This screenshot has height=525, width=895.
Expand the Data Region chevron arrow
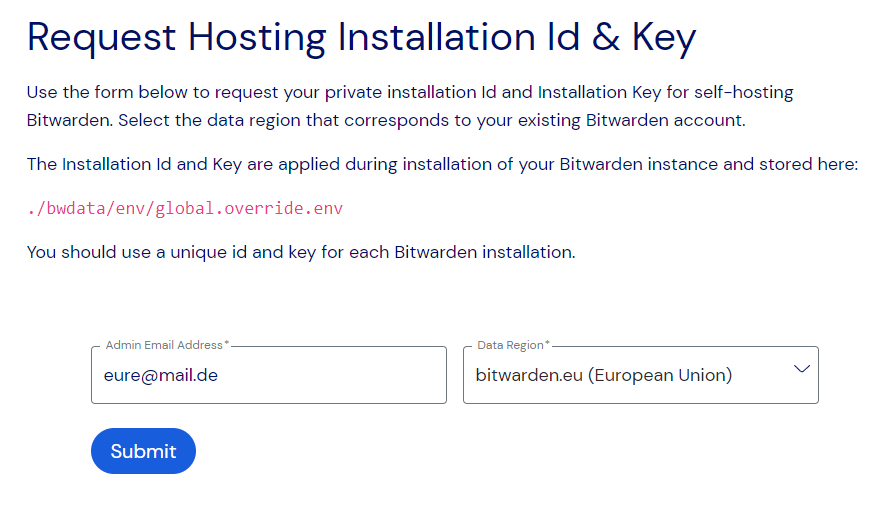[x=801, y=369]
